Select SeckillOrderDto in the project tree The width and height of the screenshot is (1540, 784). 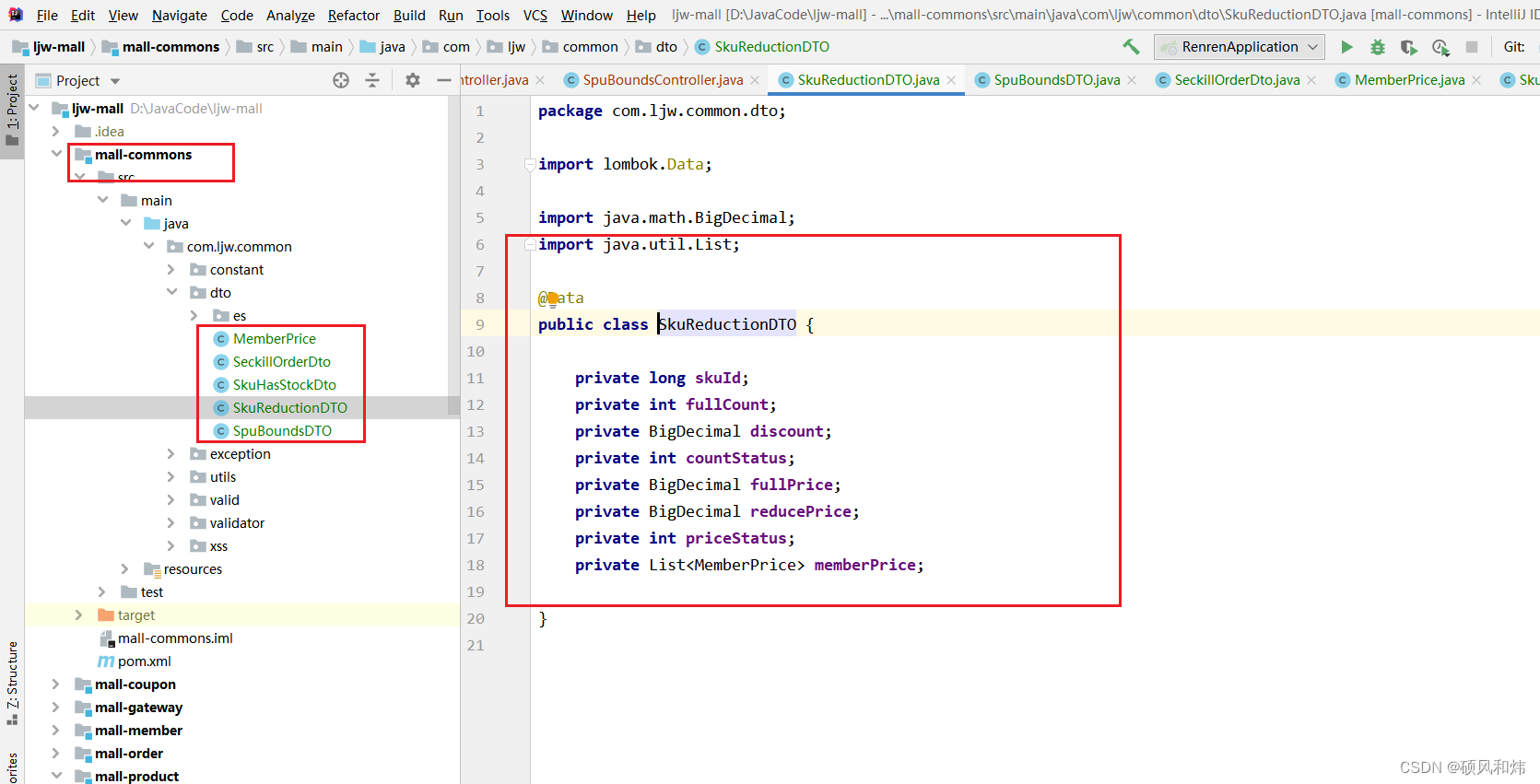(281, 362)
